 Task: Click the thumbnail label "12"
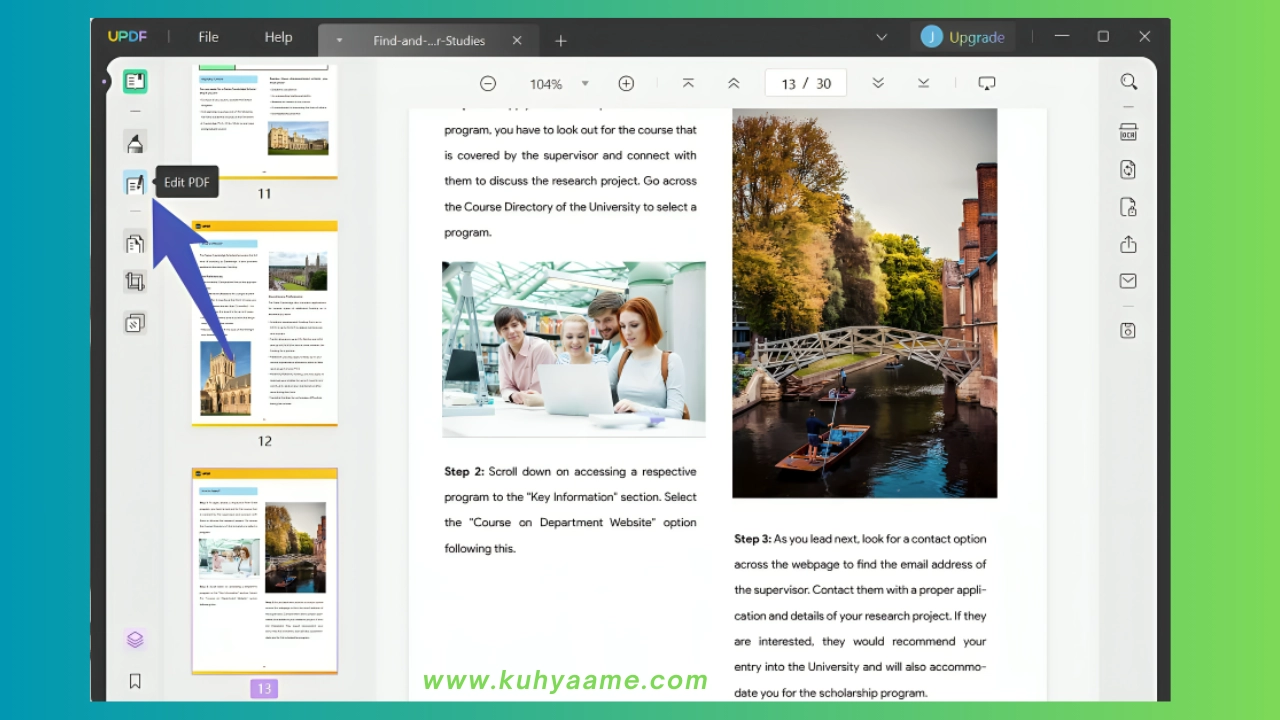(x=264, y=441)
